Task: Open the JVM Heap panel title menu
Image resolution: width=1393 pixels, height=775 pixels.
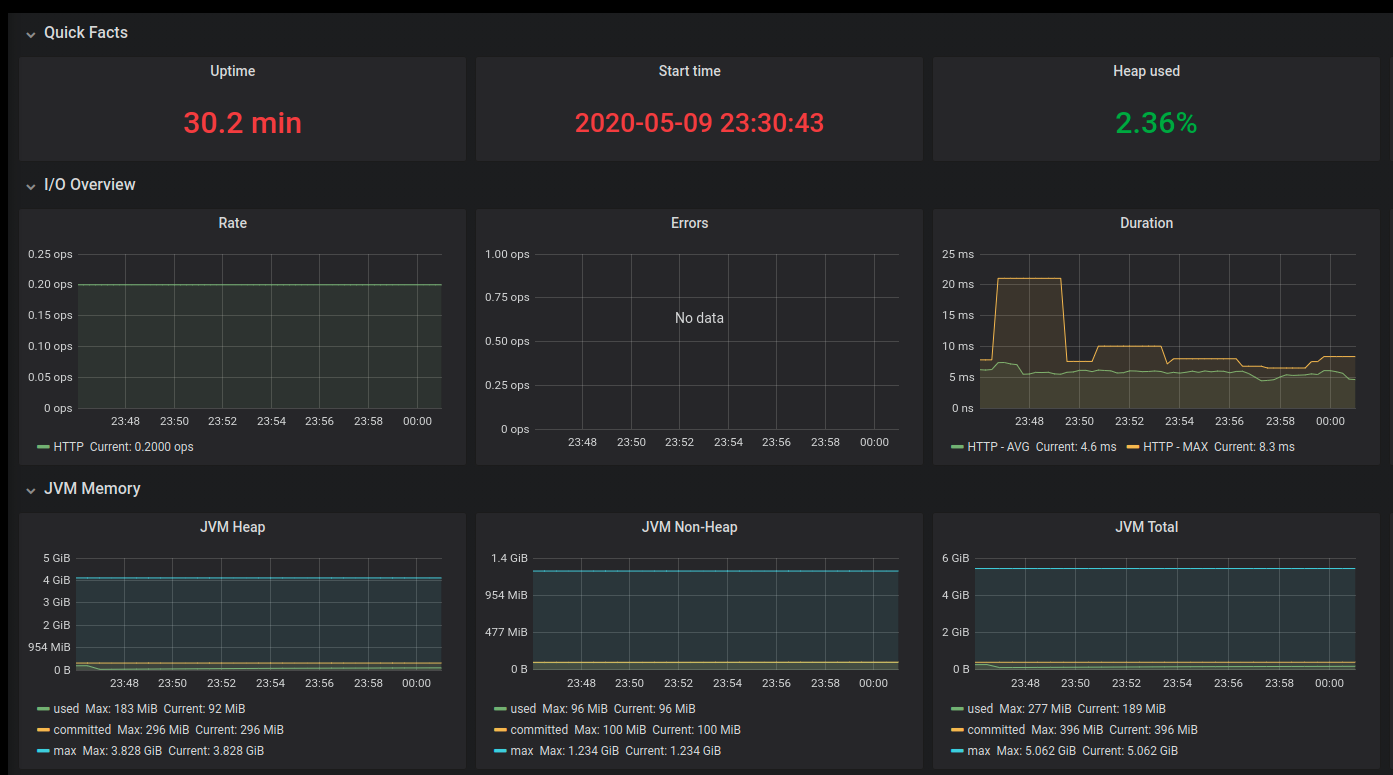Action: (x=232, y=527)
